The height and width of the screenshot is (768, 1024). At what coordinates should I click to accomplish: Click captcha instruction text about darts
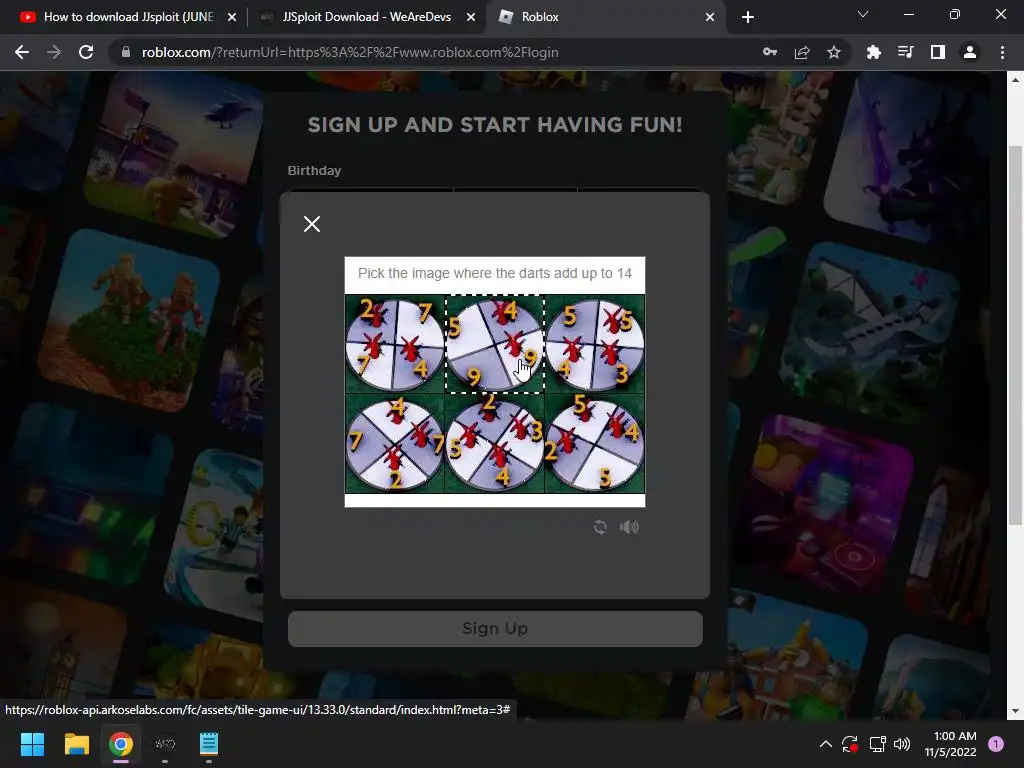coord(495,273)
